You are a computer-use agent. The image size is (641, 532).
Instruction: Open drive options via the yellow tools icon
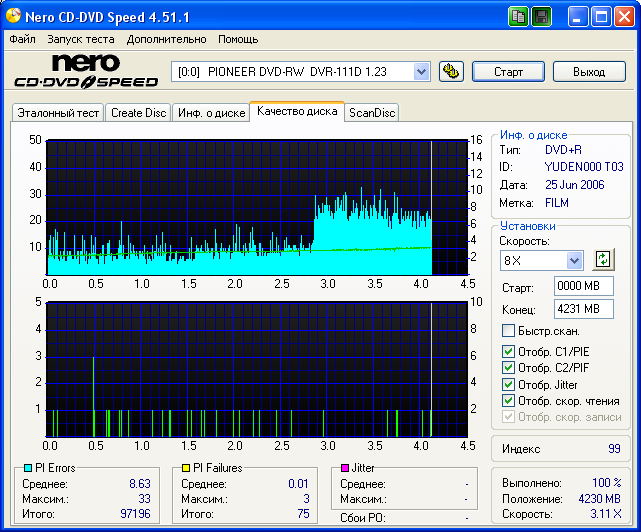tap(451, 71)
